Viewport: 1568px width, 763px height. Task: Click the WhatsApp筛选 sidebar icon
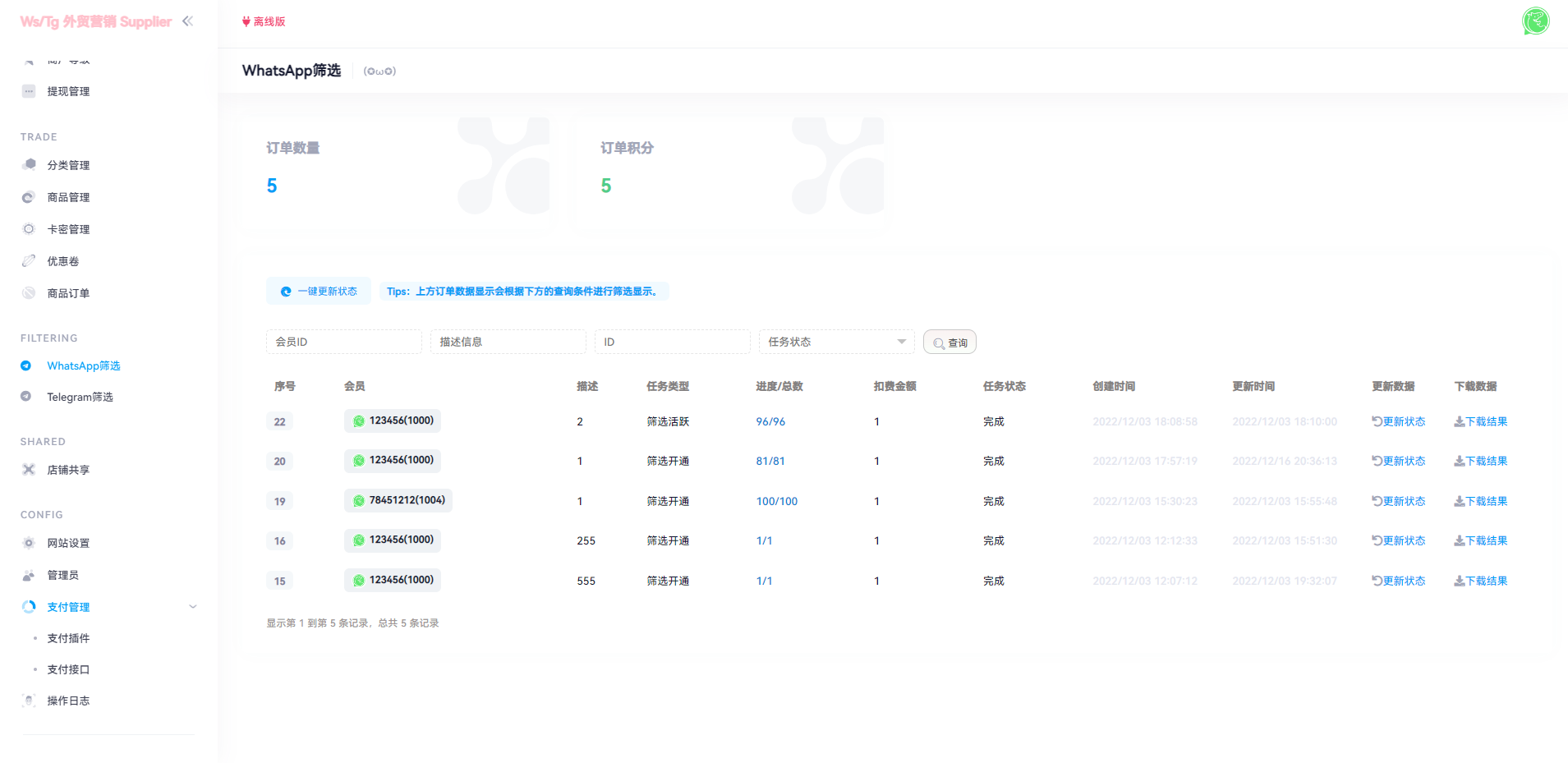[x=26, y=365]
